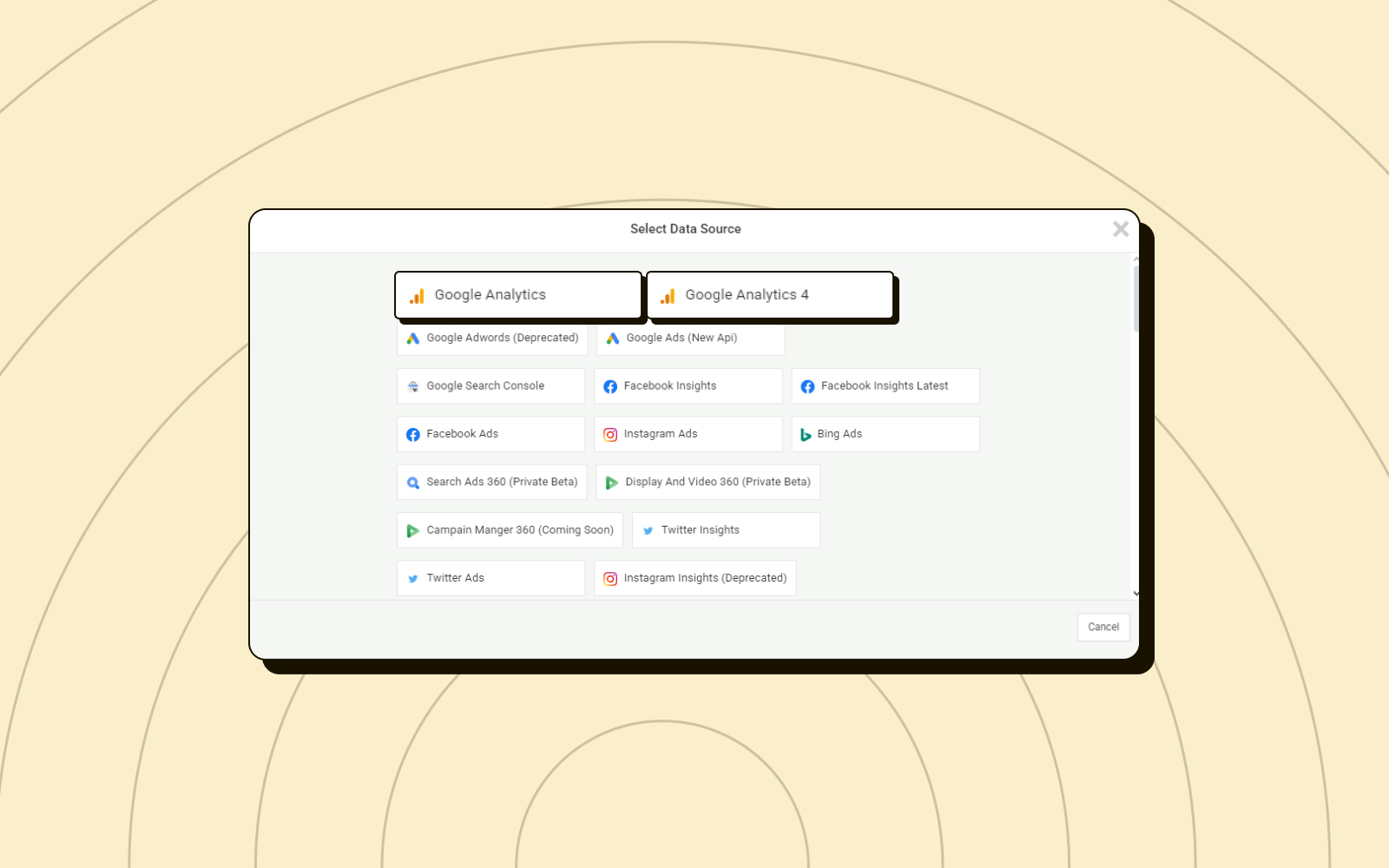Cancel the Select Data Source dialog
1389x868 pixels.
[x=1103, y=627]
